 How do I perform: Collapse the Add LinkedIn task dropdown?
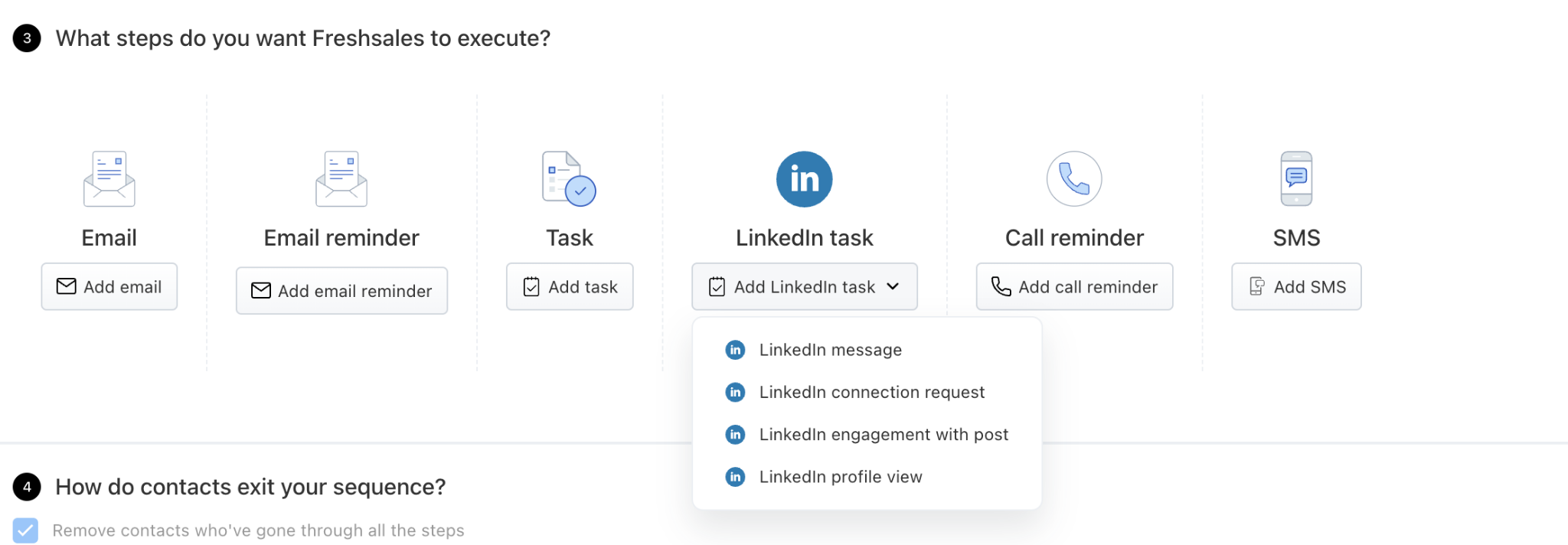tap(805, 287)
